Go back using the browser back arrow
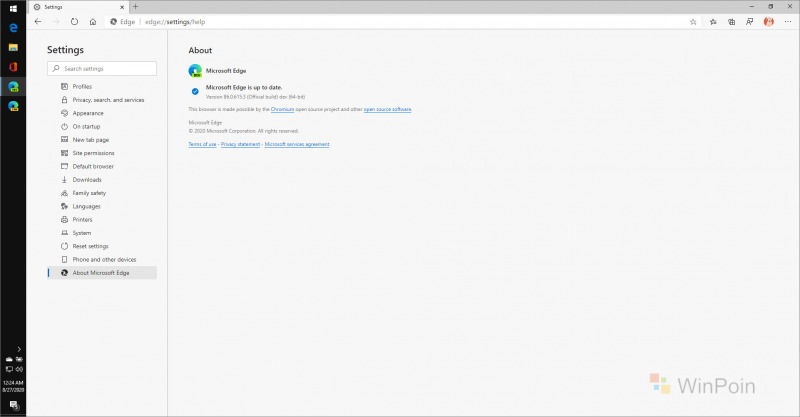This screenshot has width=800, height=417. 38,21
